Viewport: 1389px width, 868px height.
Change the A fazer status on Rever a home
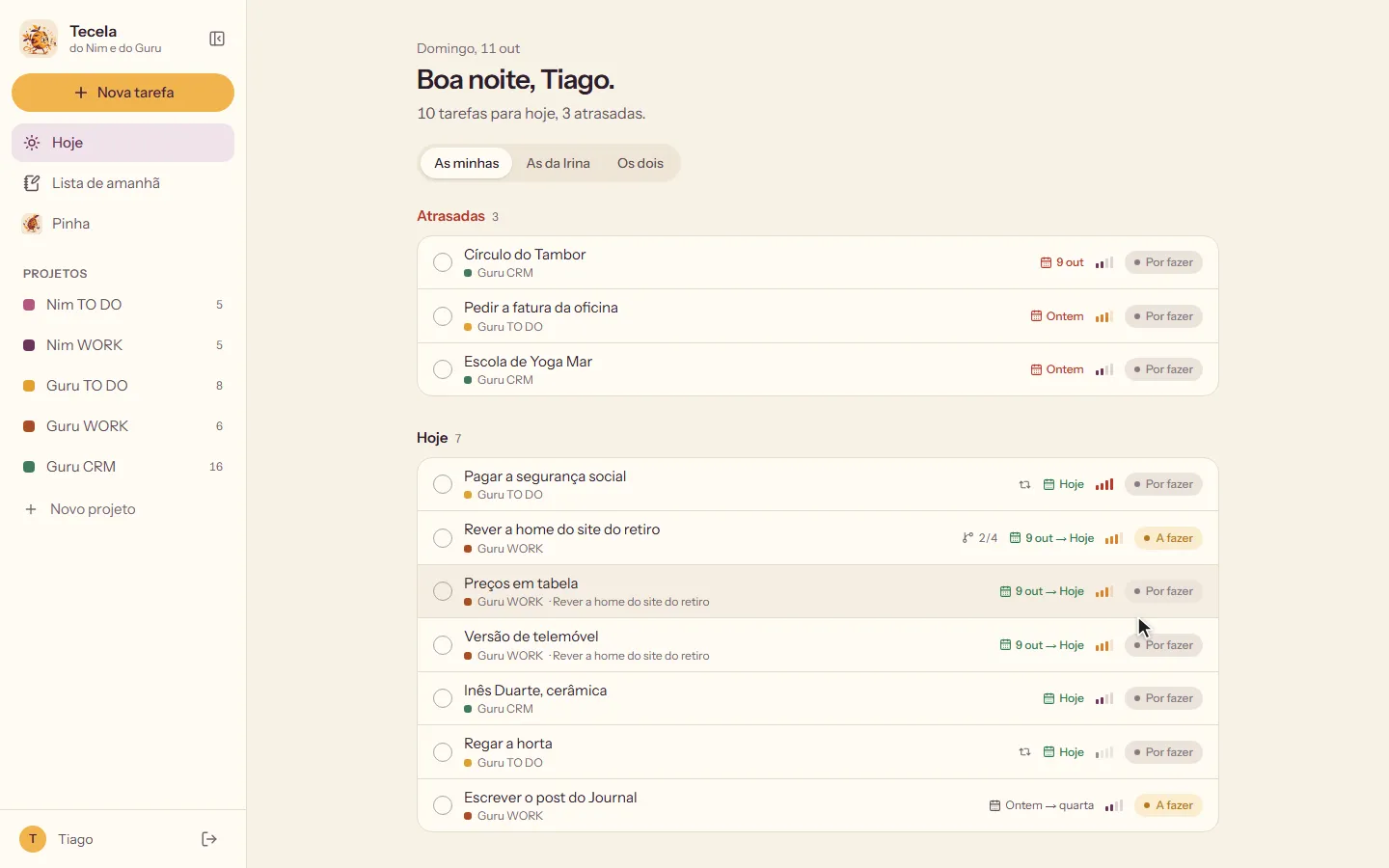pos(1168,538)
